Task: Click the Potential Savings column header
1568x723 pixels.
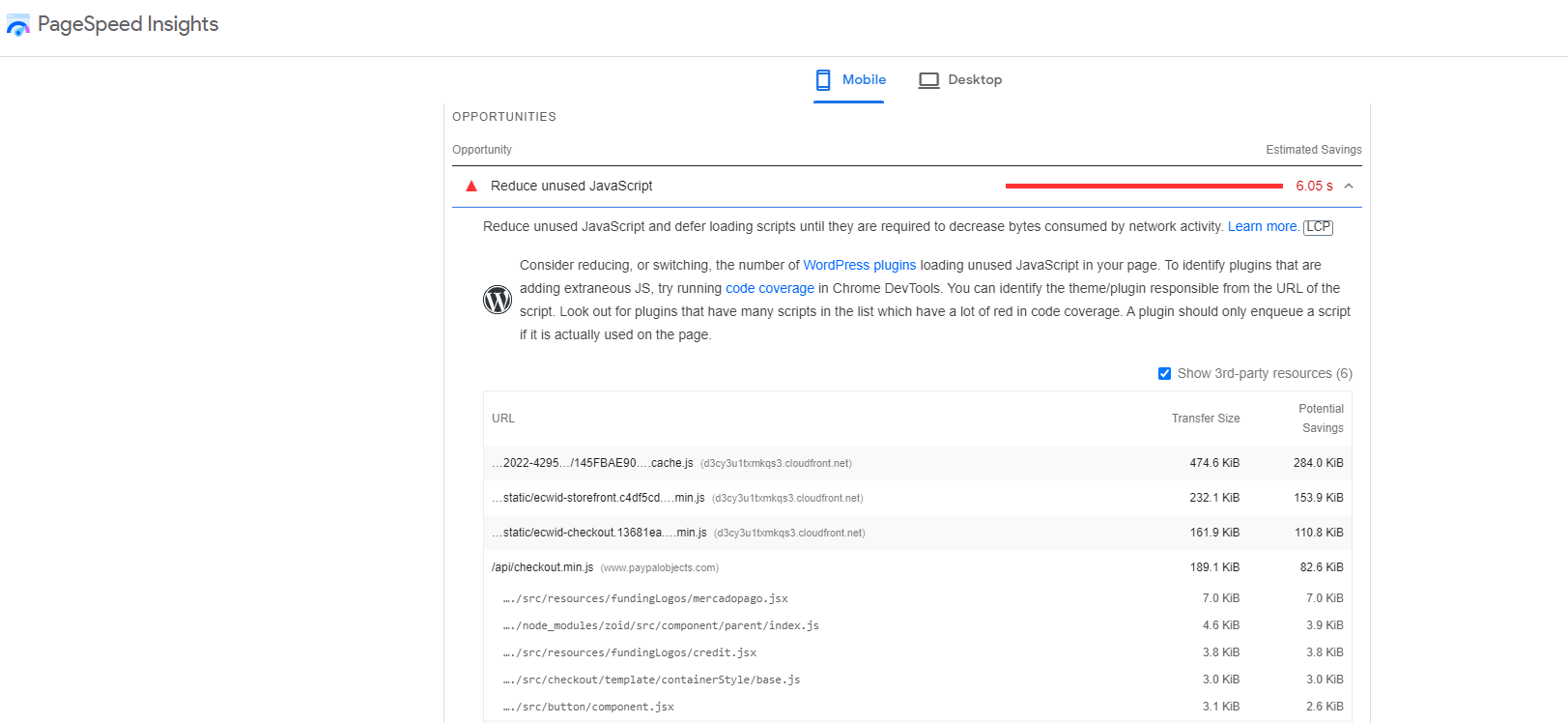Action: point(1321,419)
